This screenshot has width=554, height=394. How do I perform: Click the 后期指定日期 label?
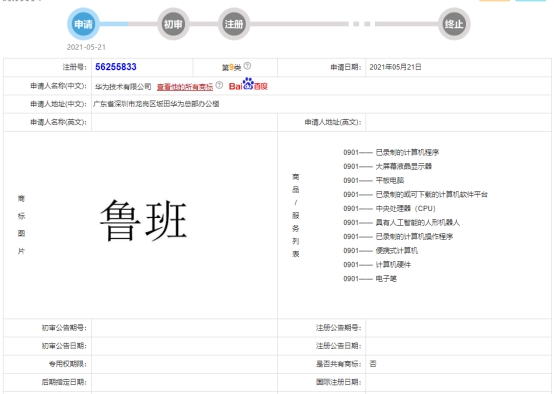(x=64, y=382)
